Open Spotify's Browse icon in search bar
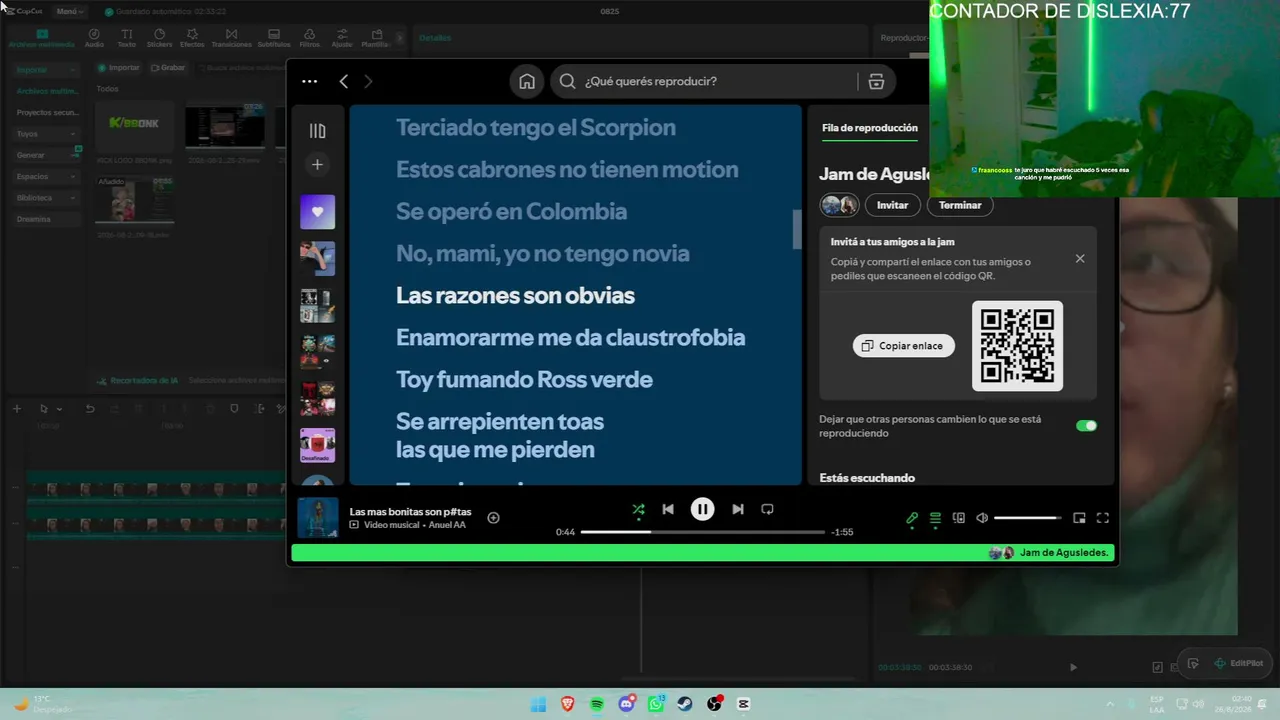Viewport: 1280px width, 720px height. [876, 82]
